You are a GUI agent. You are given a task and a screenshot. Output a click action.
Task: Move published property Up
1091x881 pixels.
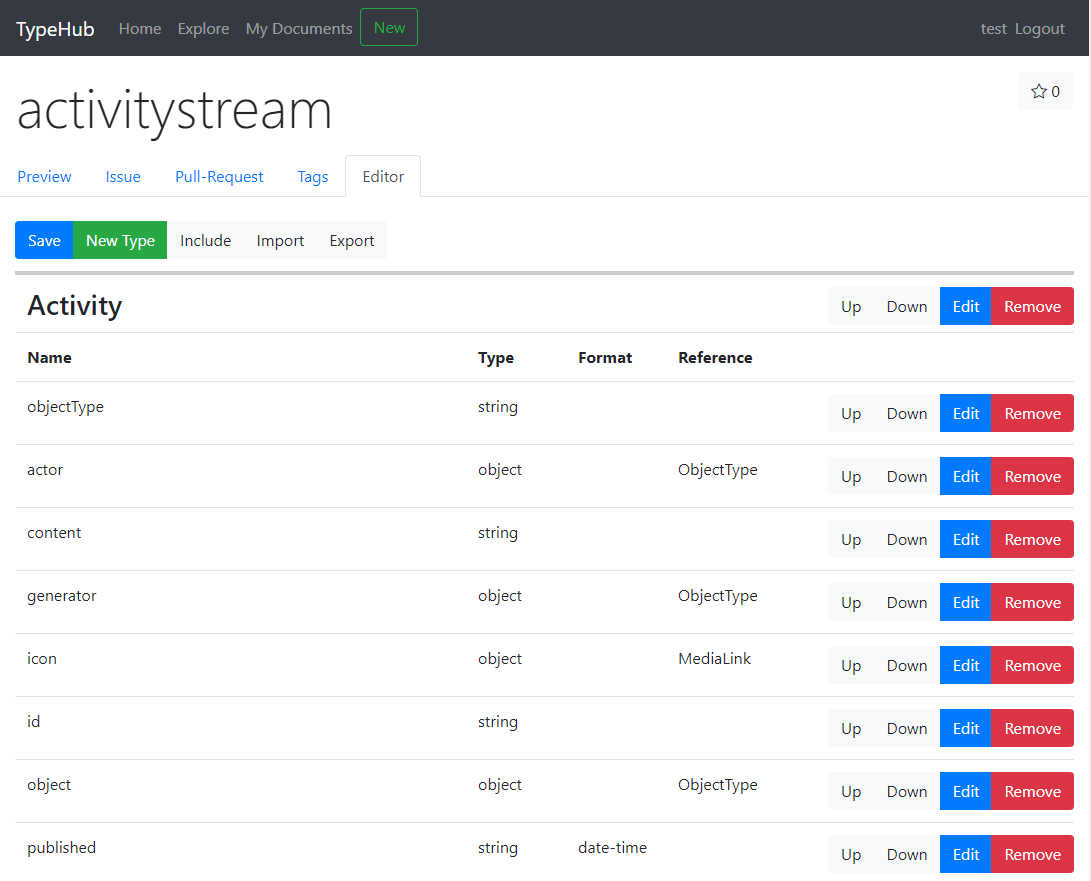point(851,854)
